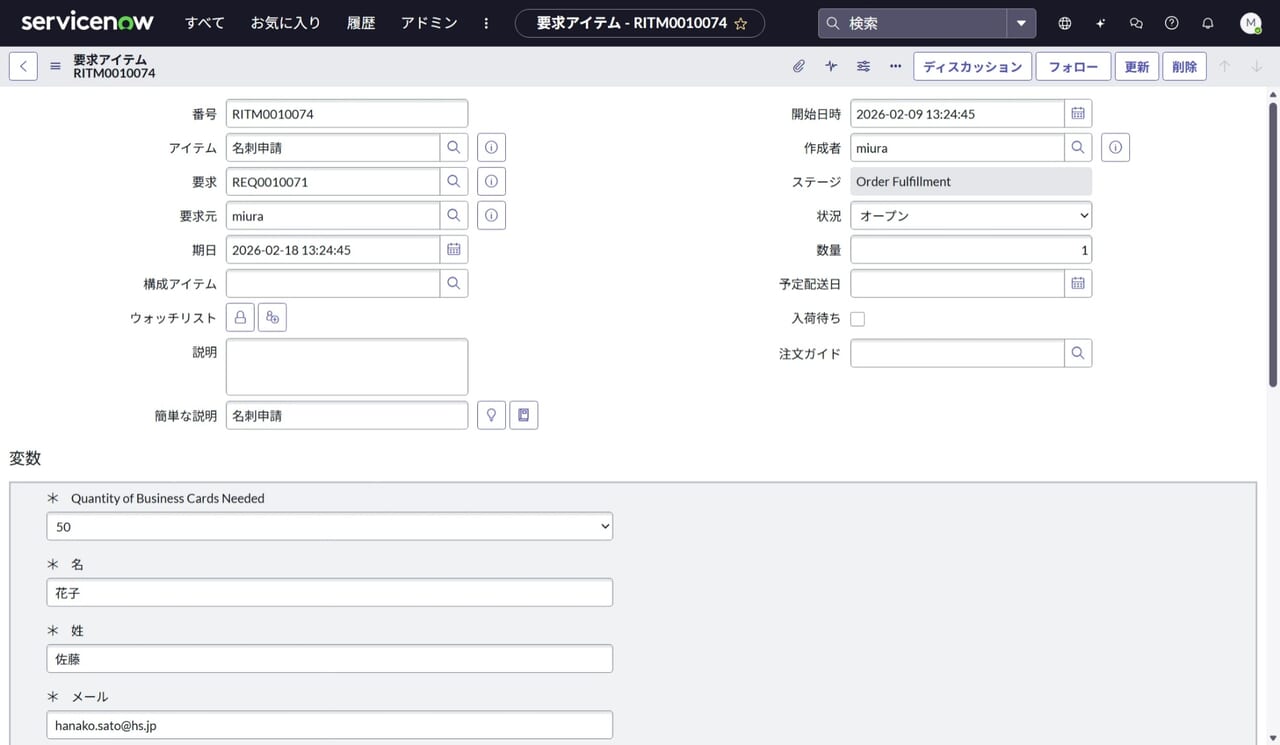Image resolution: width=1280 pixels, height=745 pixels.
Task: Click the lightbulb suggestion icon beside 簡単な説明
Action: (491, 416)
